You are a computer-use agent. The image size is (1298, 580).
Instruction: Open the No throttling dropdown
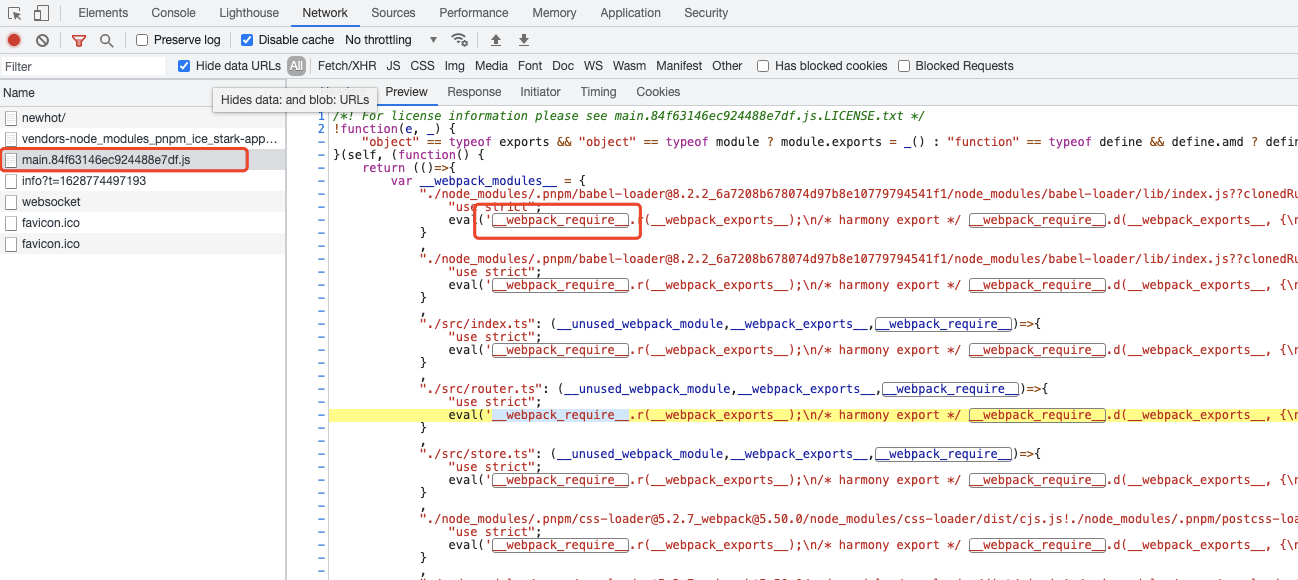[x=390, y=39]
